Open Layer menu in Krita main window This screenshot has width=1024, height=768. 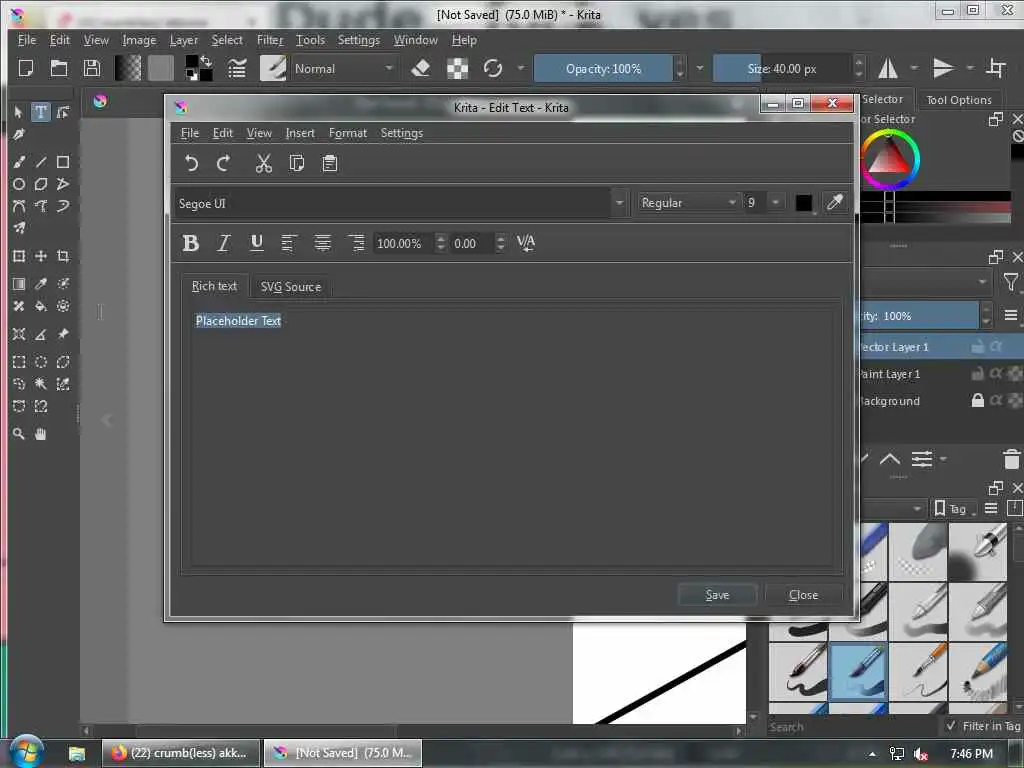tap(184, 40)
